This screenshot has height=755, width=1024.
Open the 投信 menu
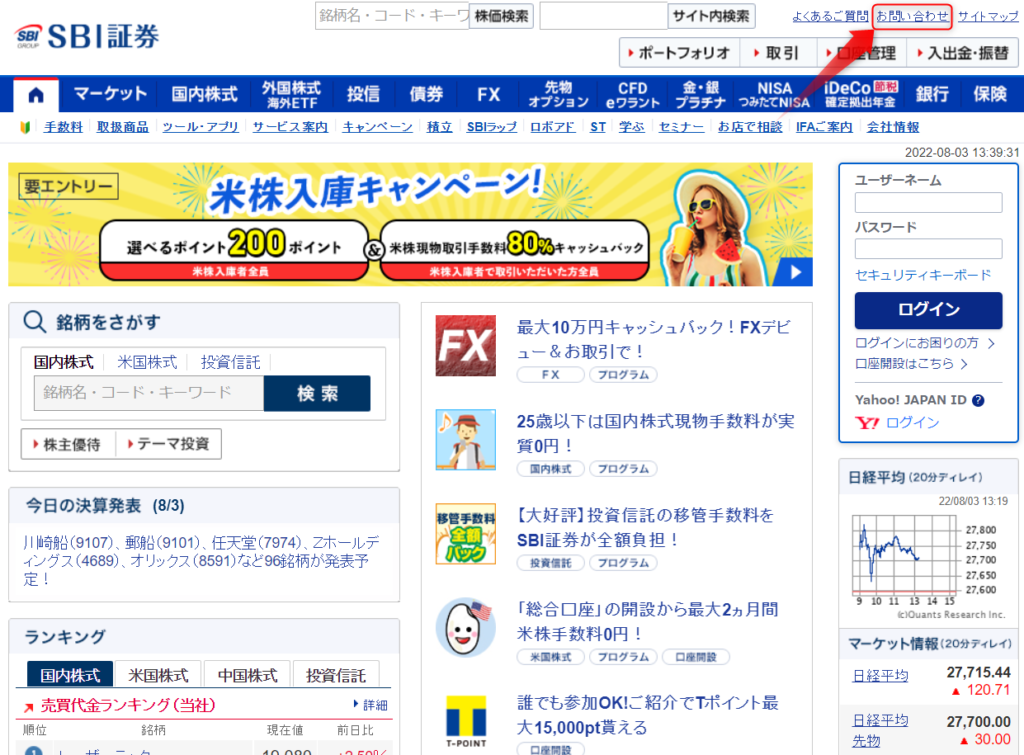(363, 95)
